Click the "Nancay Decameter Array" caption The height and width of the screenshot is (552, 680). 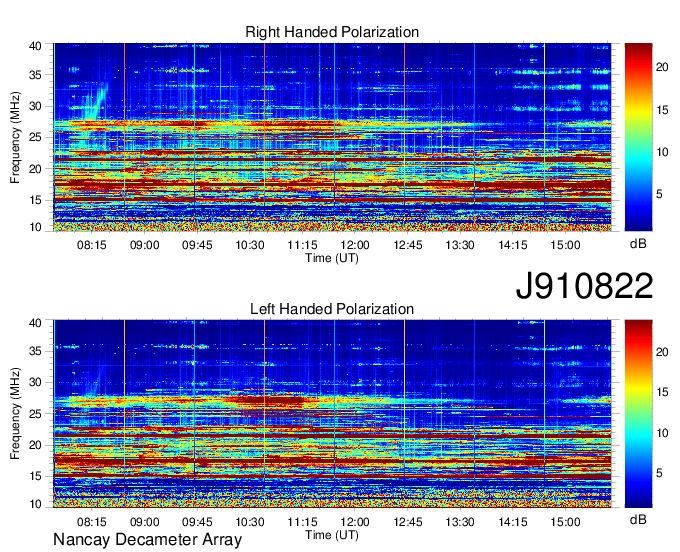coord(147,540)
